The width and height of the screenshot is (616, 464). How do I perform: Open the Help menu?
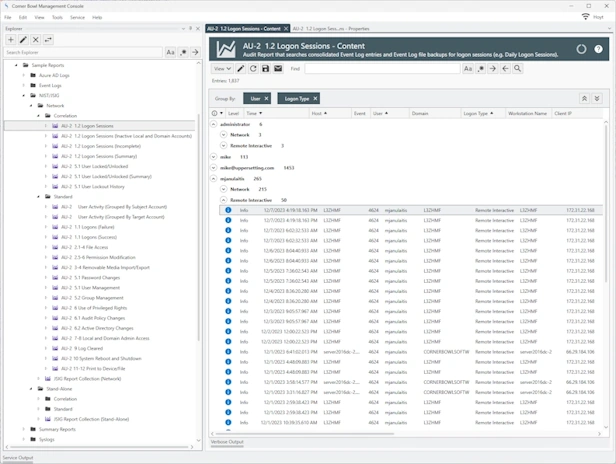tap(97, 17)
